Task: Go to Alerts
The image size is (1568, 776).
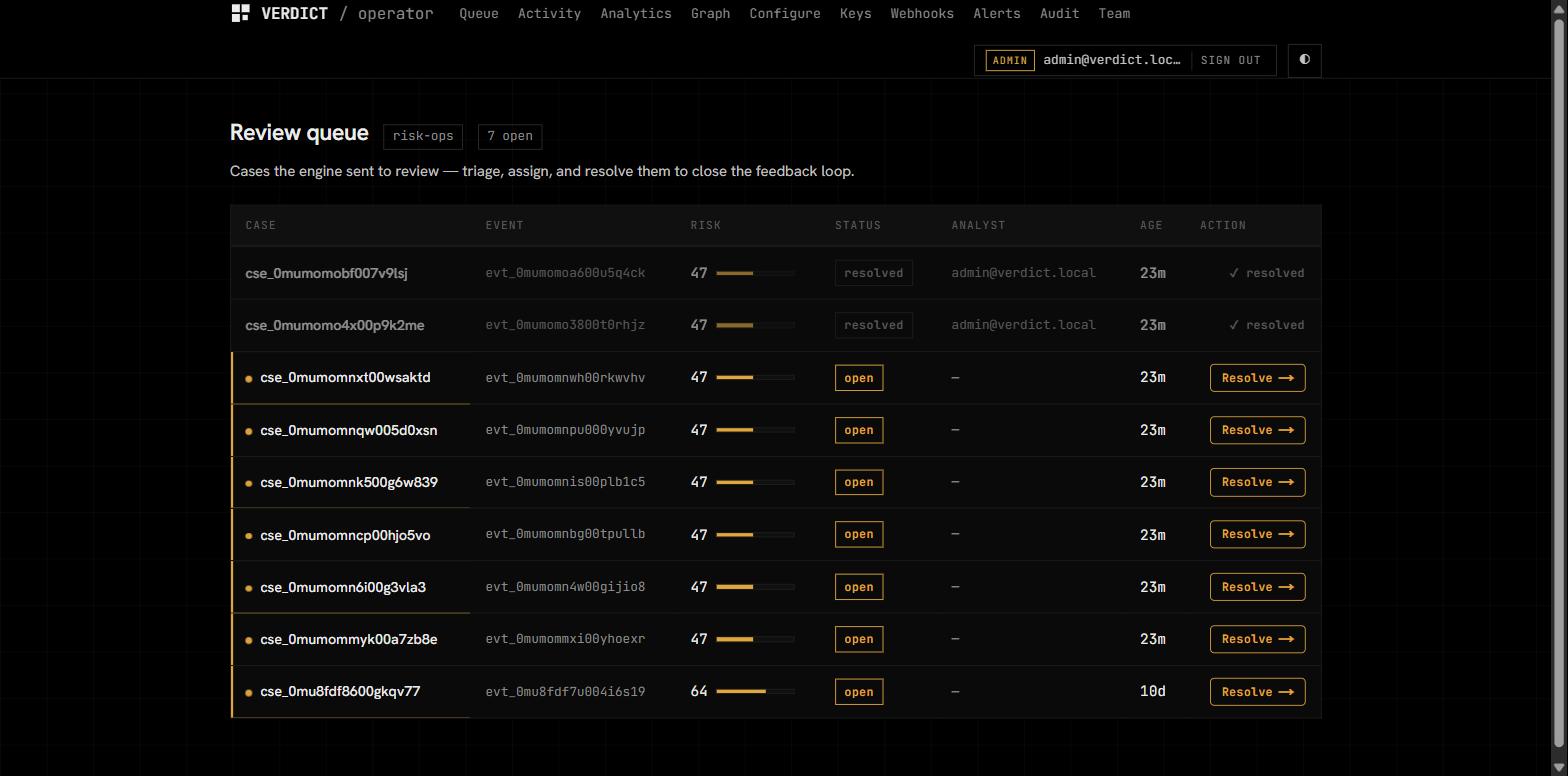Action: click(997, 14)
